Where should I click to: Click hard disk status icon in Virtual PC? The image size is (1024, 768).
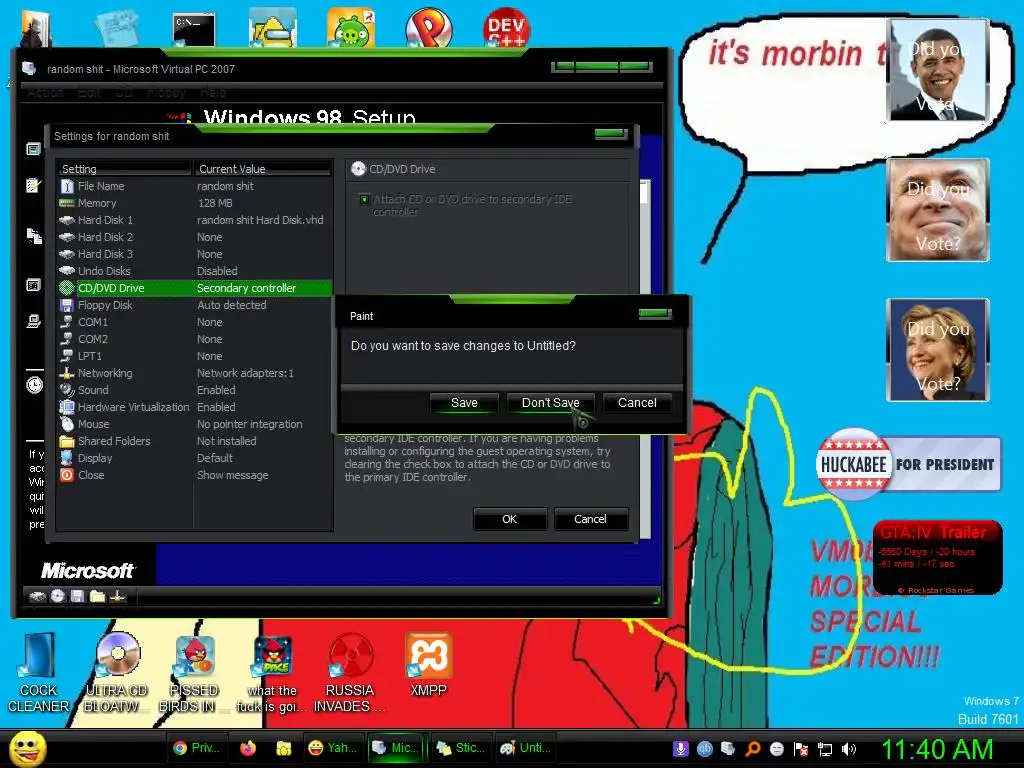coord(38,596)
